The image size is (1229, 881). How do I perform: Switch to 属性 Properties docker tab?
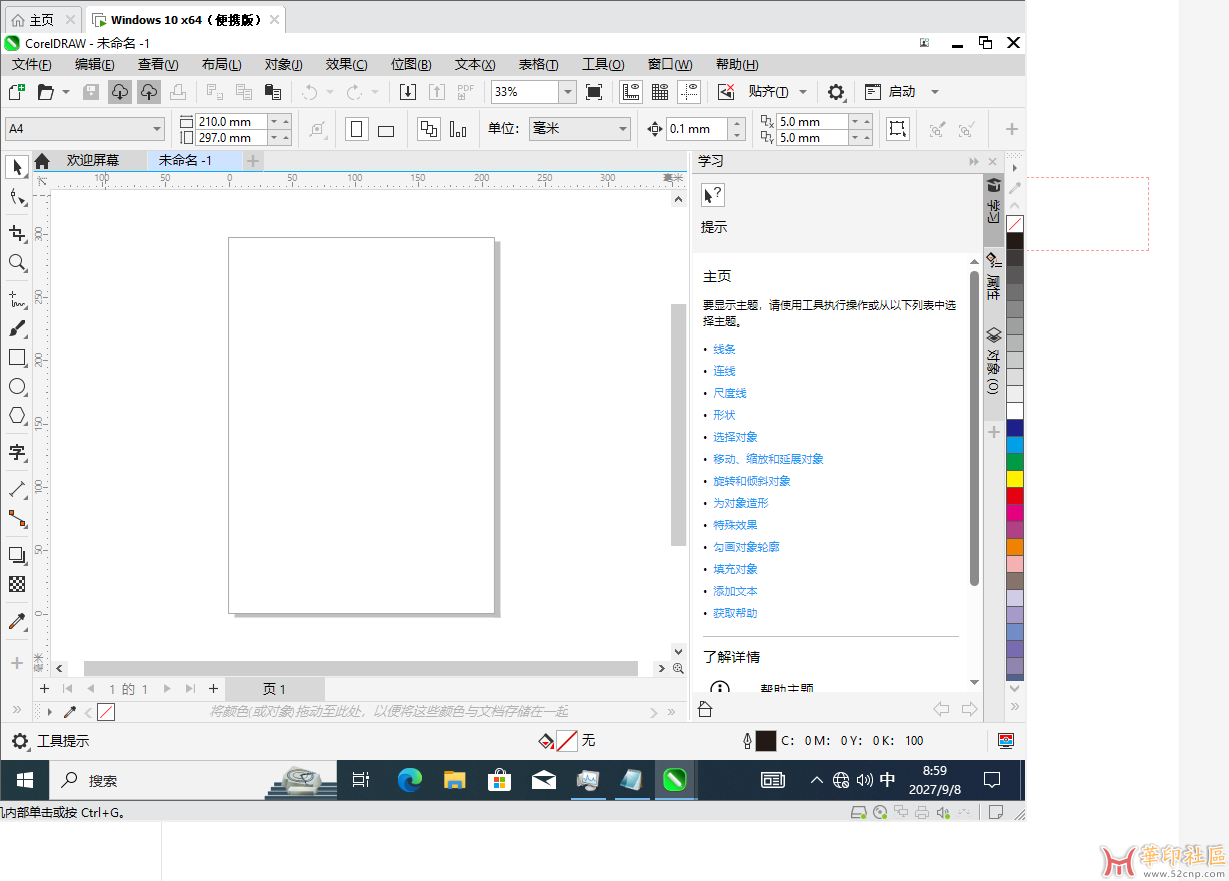click(993, 277)
